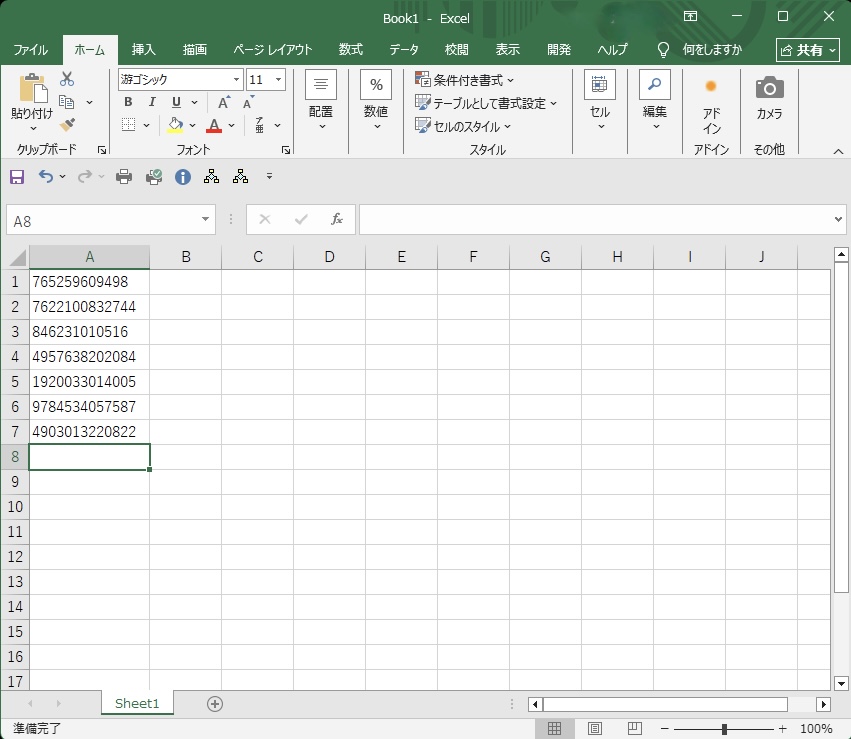Open the 挿入 ribbon tab
Screen dimensions: 851x739
click(x=144, y=49)
